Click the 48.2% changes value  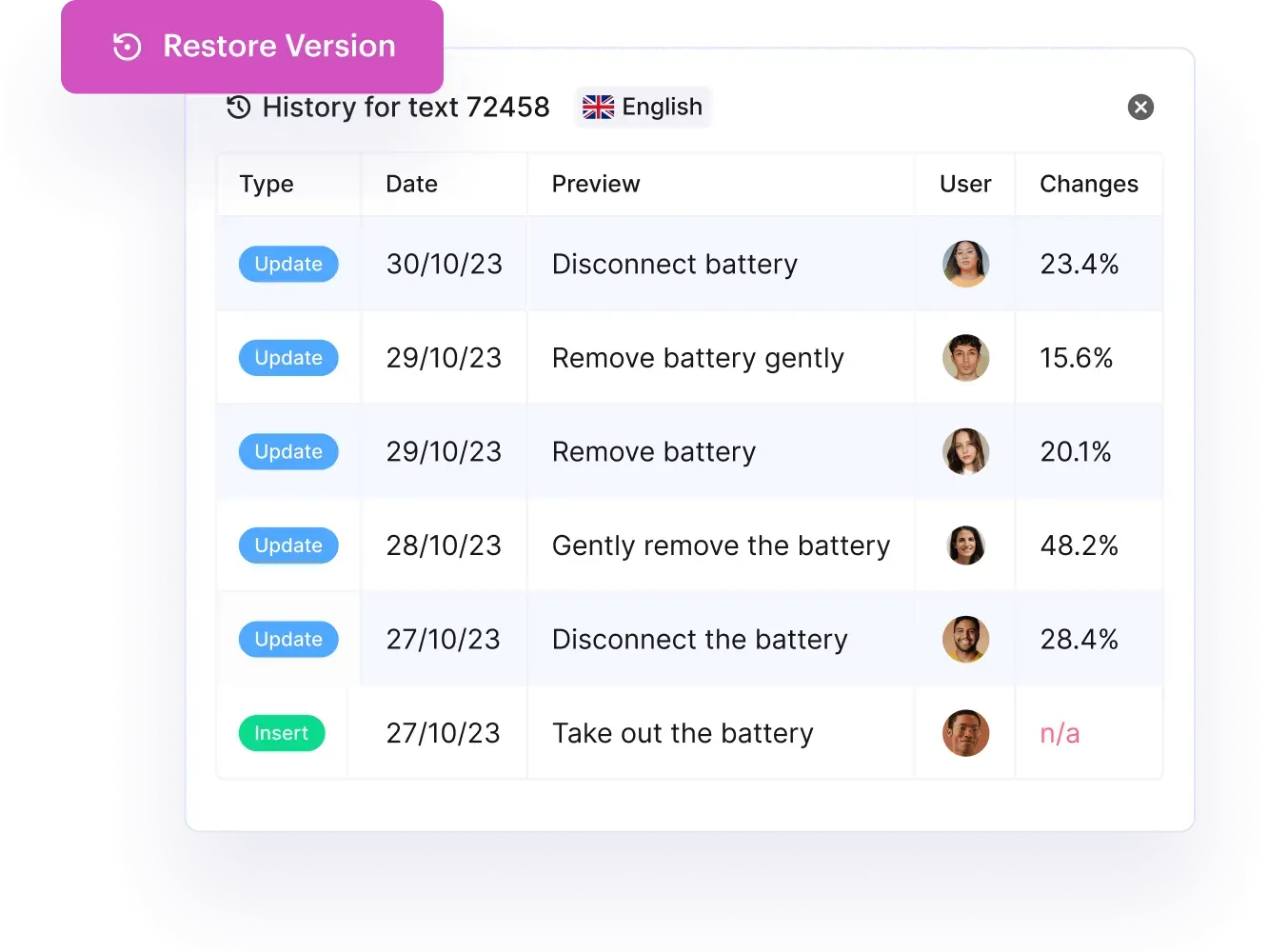click(x=1080, y=545)
